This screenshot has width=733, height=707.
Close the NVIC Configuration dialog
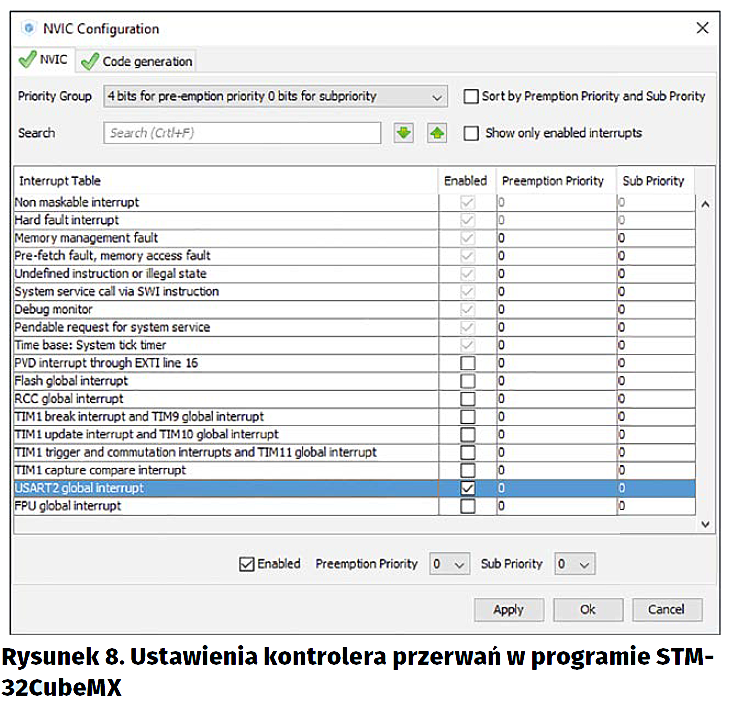point(701,28)
